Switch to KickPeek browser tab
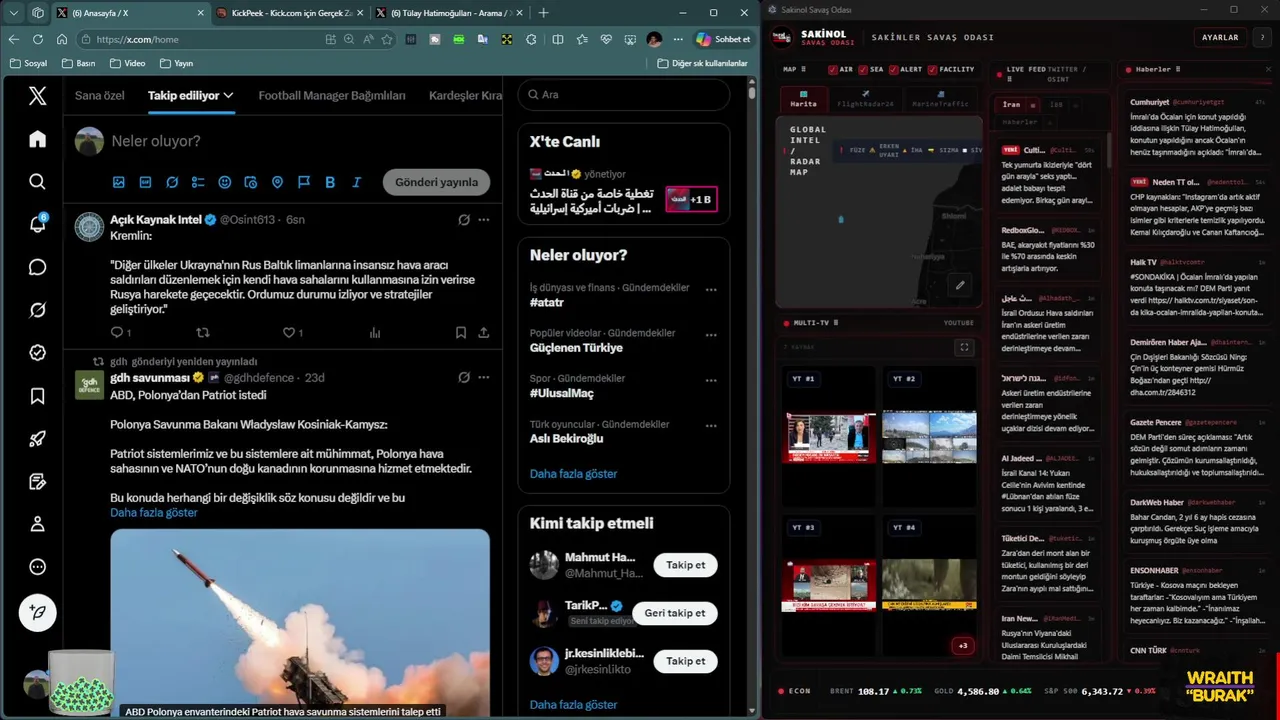Screen dimensions: 1280x720 289,13
